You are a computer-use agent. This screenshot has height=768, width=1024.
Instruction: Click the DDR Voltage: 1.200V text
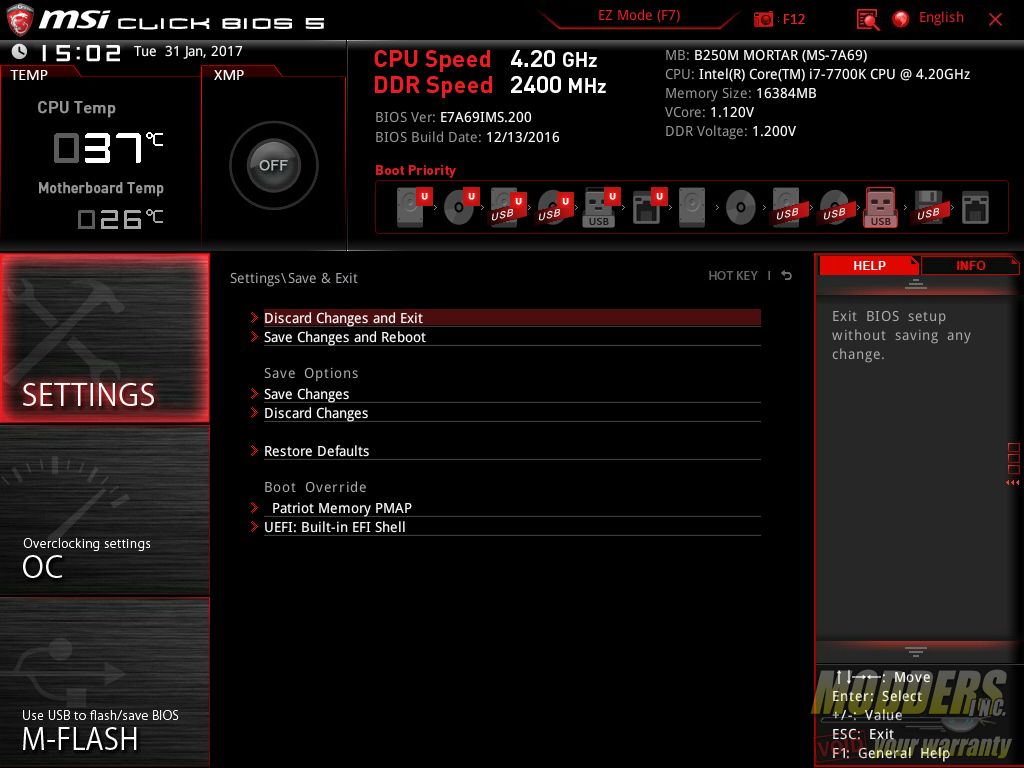pyautogui.click(x=730, y=131)
